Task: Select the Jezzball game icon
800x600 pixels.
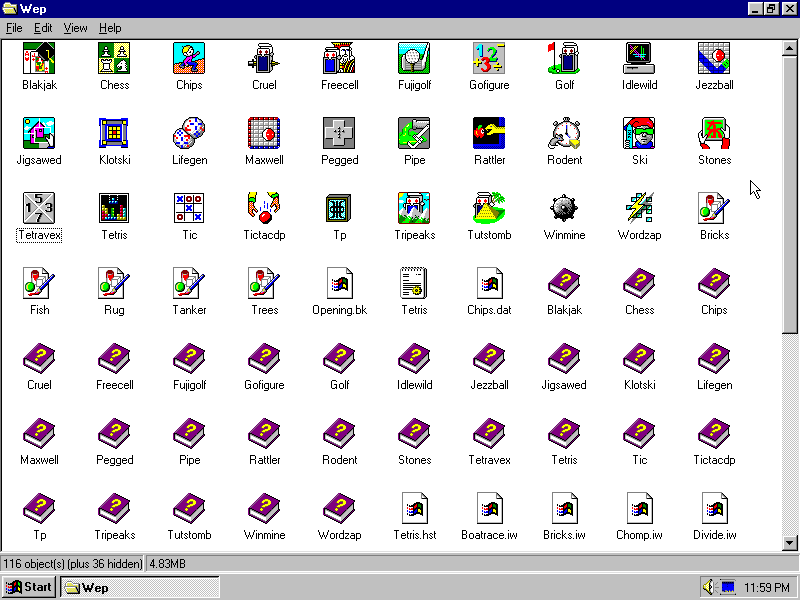Action: click(x=714, y=58)
